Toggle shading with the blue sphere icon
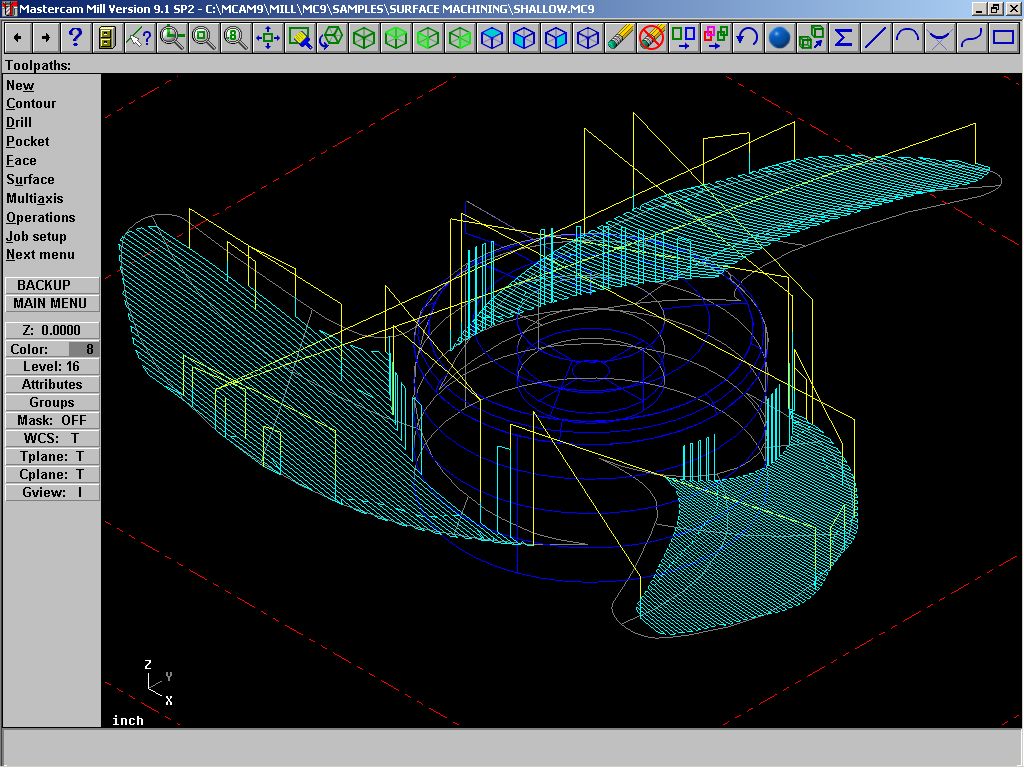Image resolution: width=1024 pixels, height=768 pixels. [779, 38]
